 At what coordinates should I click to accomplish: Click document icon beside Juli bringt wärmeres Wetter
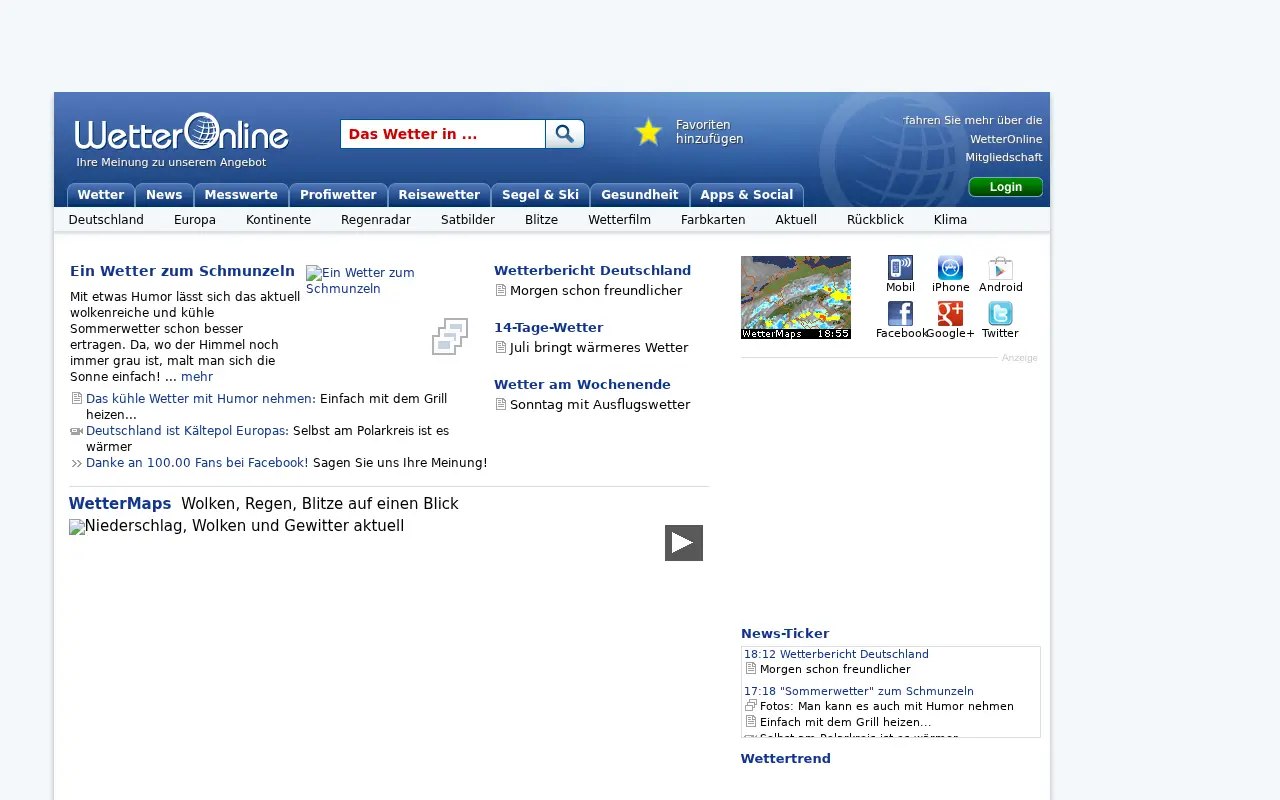pos(501,347)
